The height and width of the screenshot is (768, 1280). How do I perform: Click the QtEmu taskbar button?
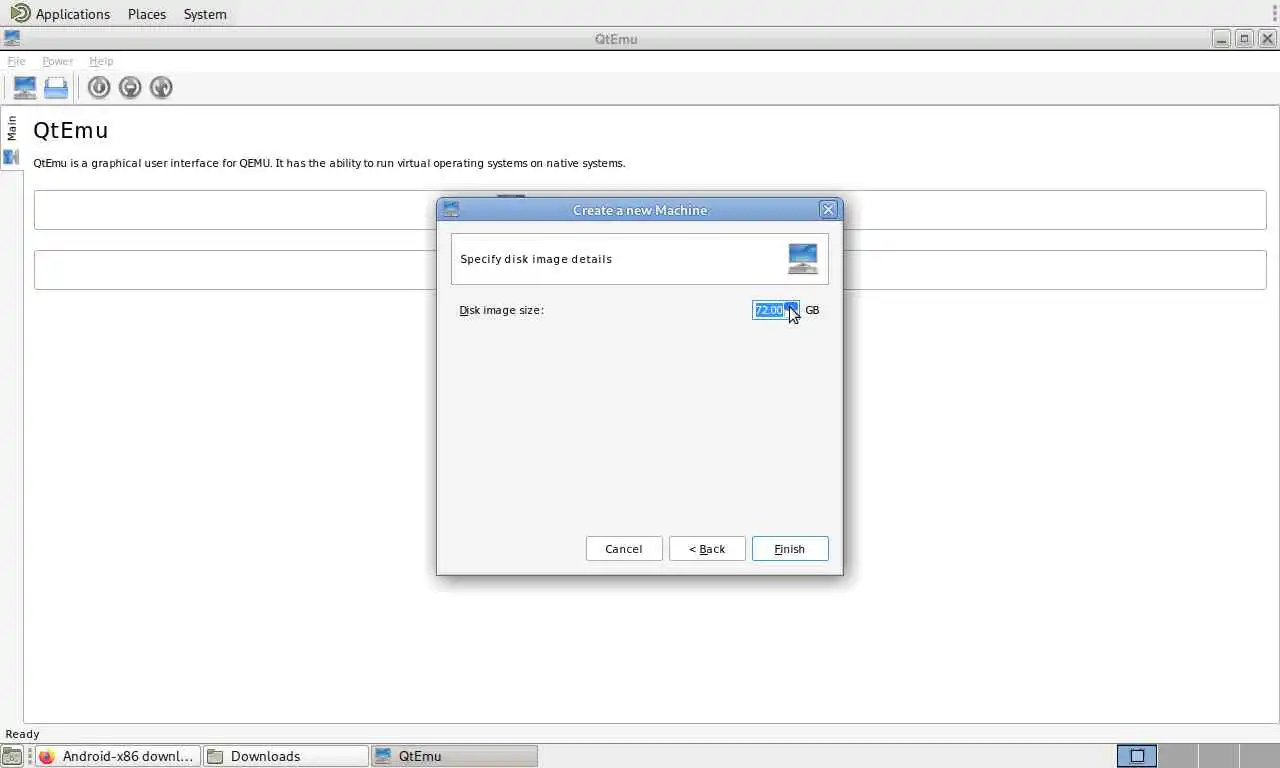pyautogui.click(x=454, y=756)
